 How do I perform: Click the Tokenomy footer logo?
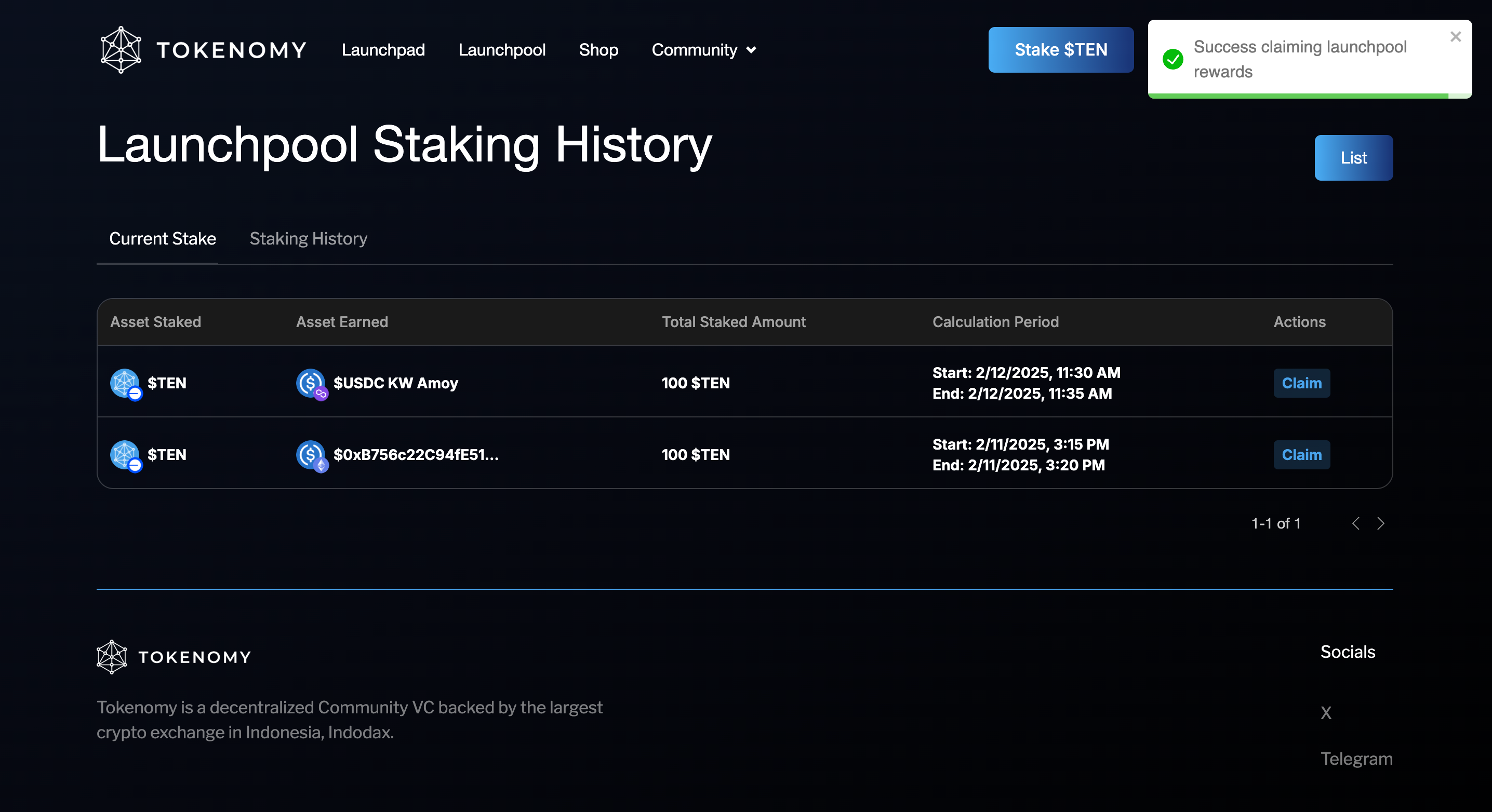(174, 656)
